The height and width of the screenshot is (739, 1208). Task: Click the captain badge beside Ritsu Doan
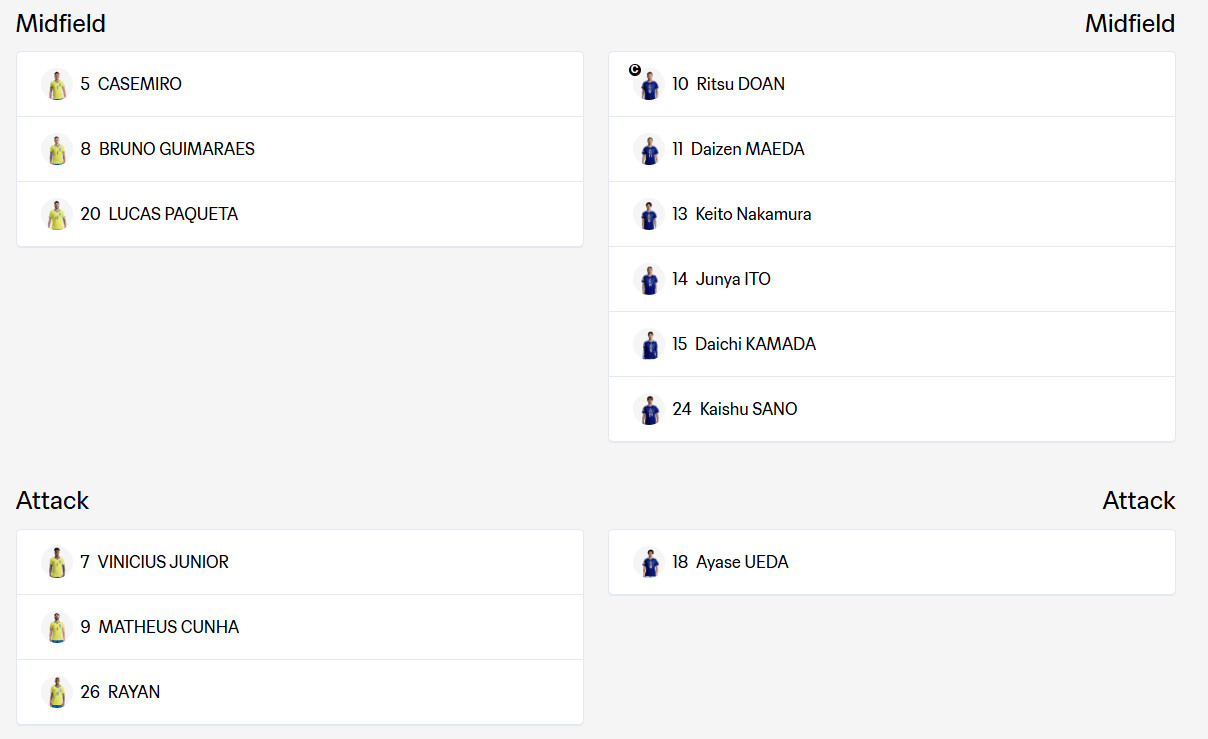pyautogui.click(x=635, y=69)
